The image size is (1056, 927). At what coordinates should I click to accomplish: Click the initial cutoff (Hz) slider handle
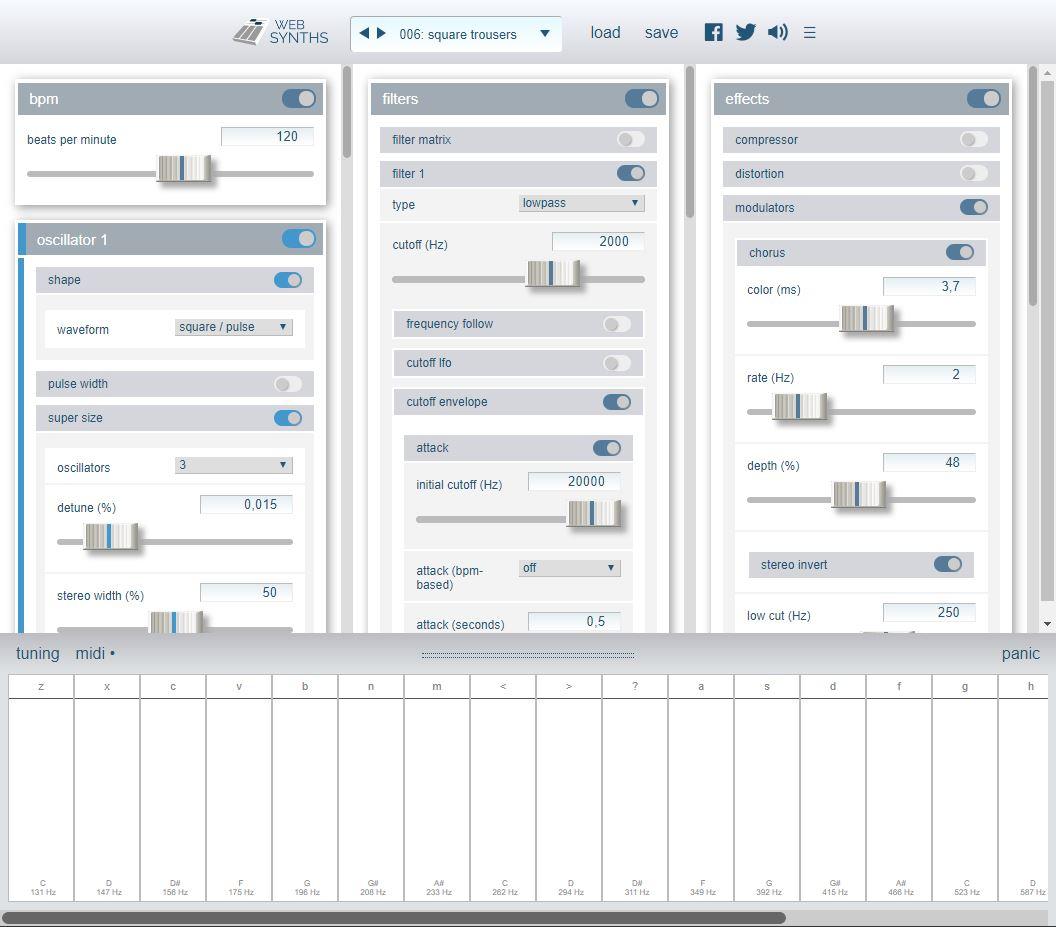(594, 514)
